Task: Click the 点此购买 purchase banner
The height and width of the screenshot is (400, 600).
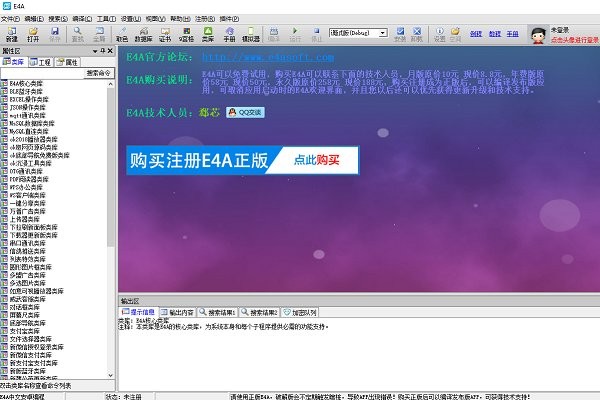Action: pos(243,160)
